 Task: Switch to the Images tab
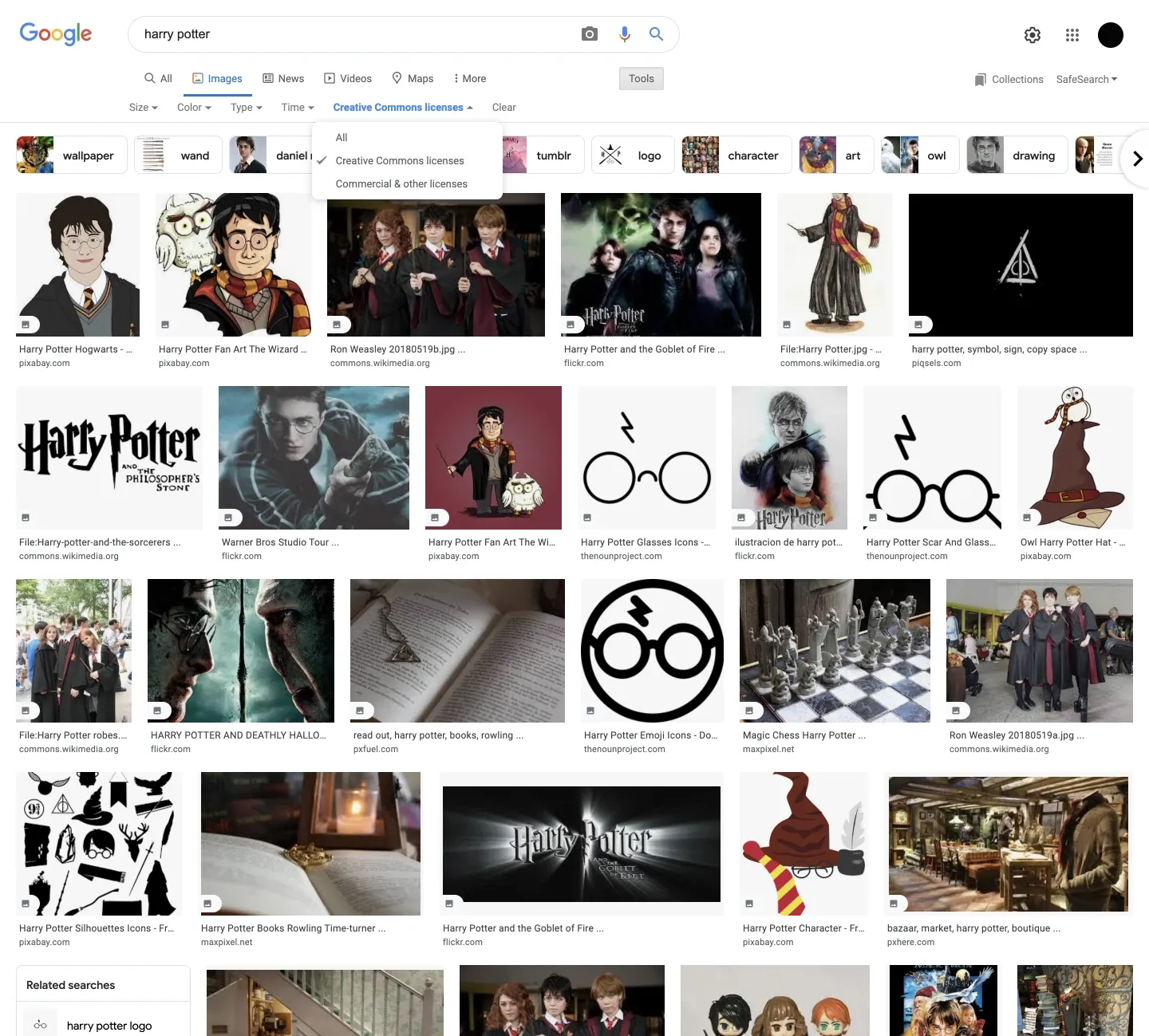(217, 78)
